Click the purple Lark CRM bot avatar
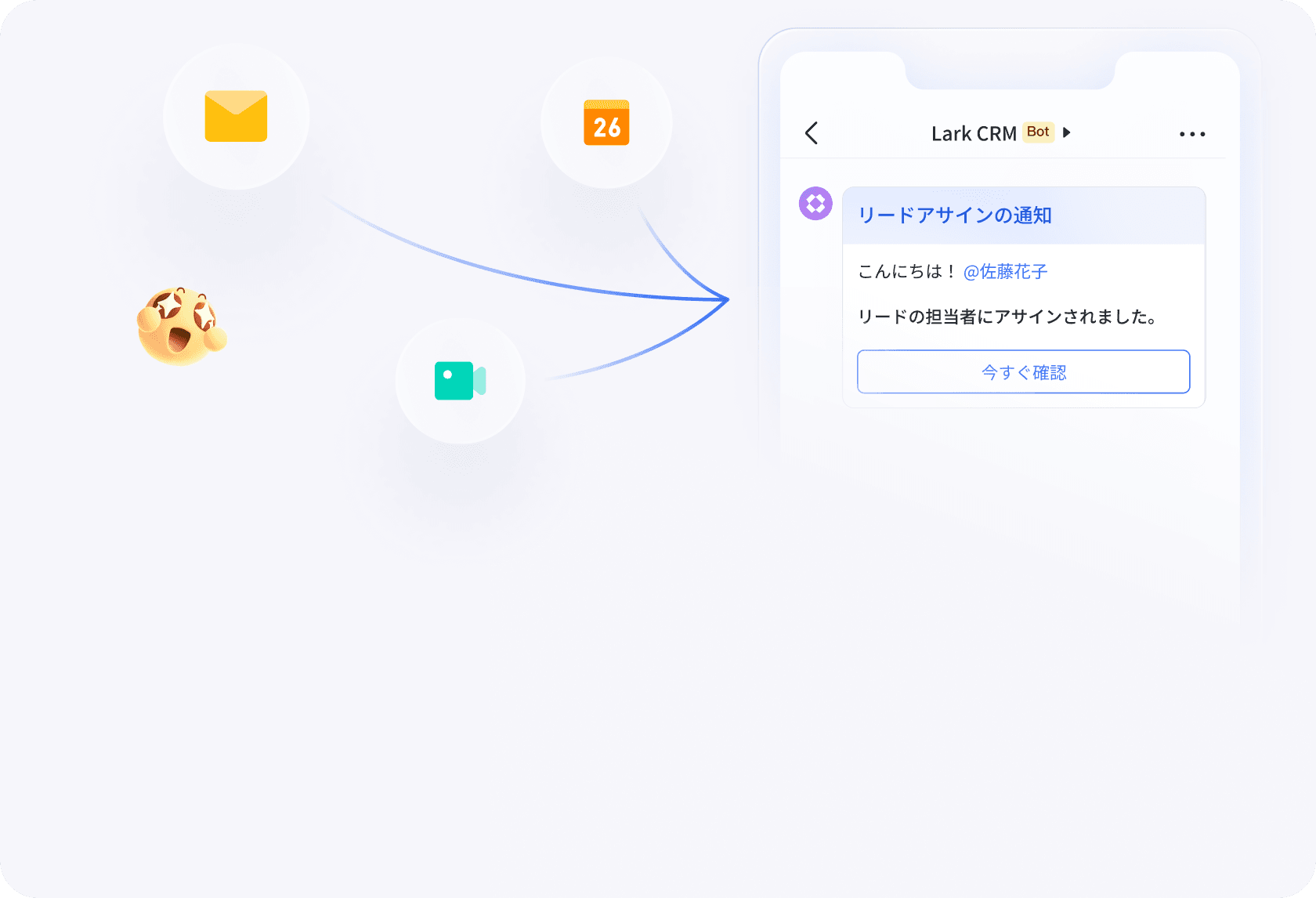The image size is (1316, 898). coord(815,204)
